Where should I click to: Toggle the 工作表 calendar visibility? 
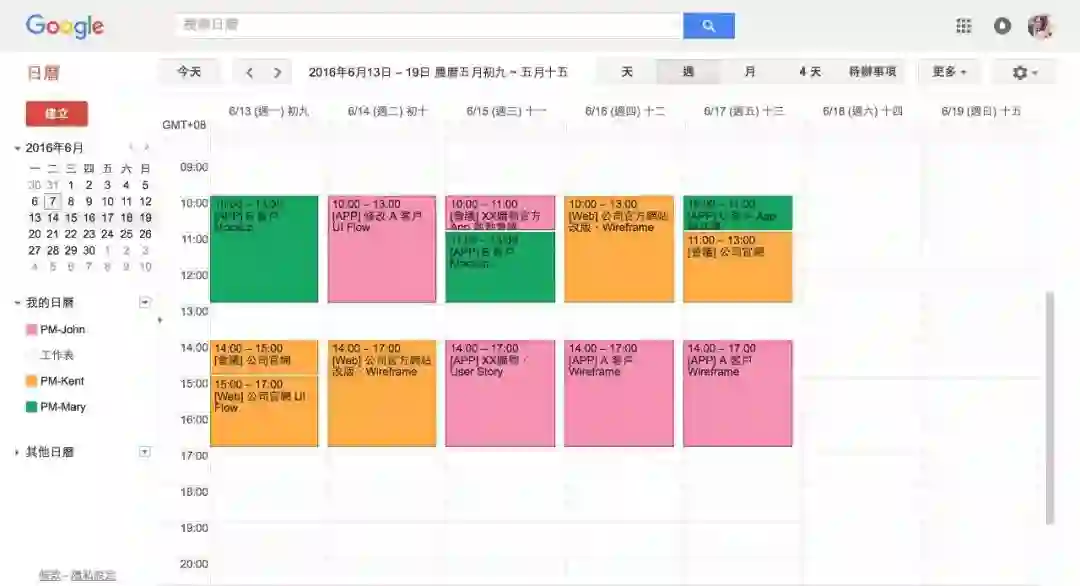31,355
